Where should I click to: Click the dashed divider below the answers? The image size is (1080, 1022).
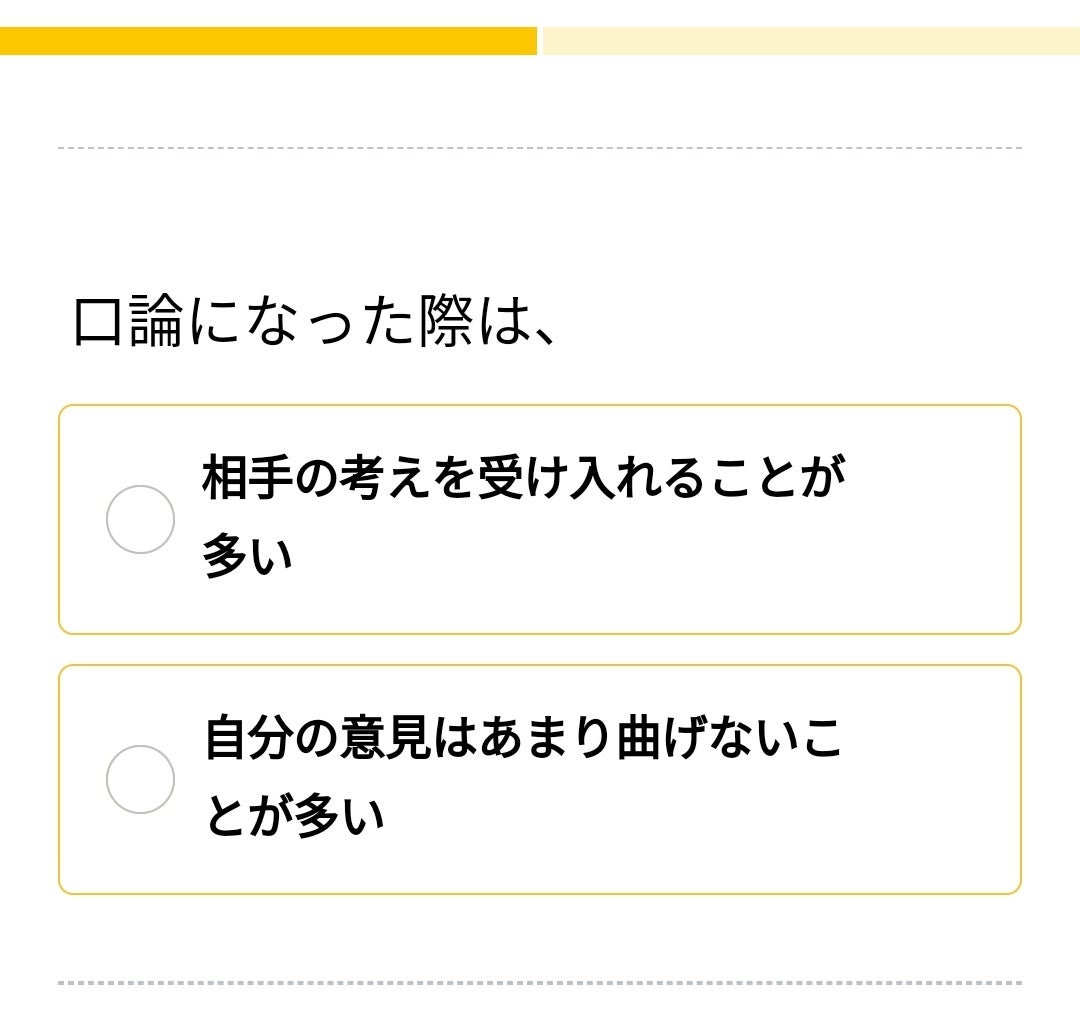[540, 983]
